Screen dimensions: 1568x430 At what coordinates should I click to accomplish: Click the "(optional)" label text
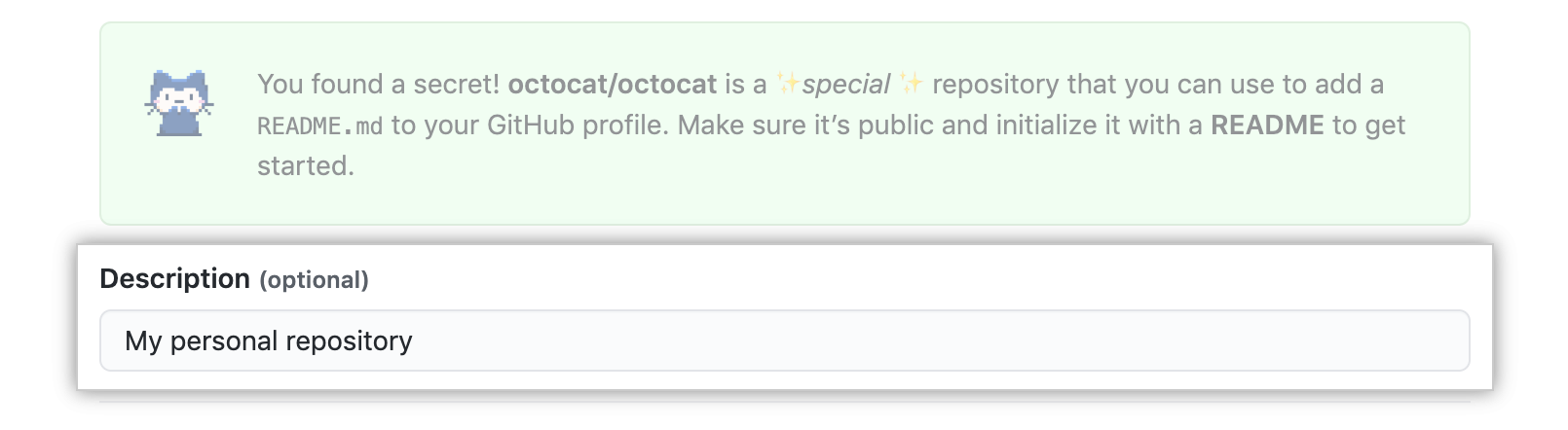pos(314,280)
